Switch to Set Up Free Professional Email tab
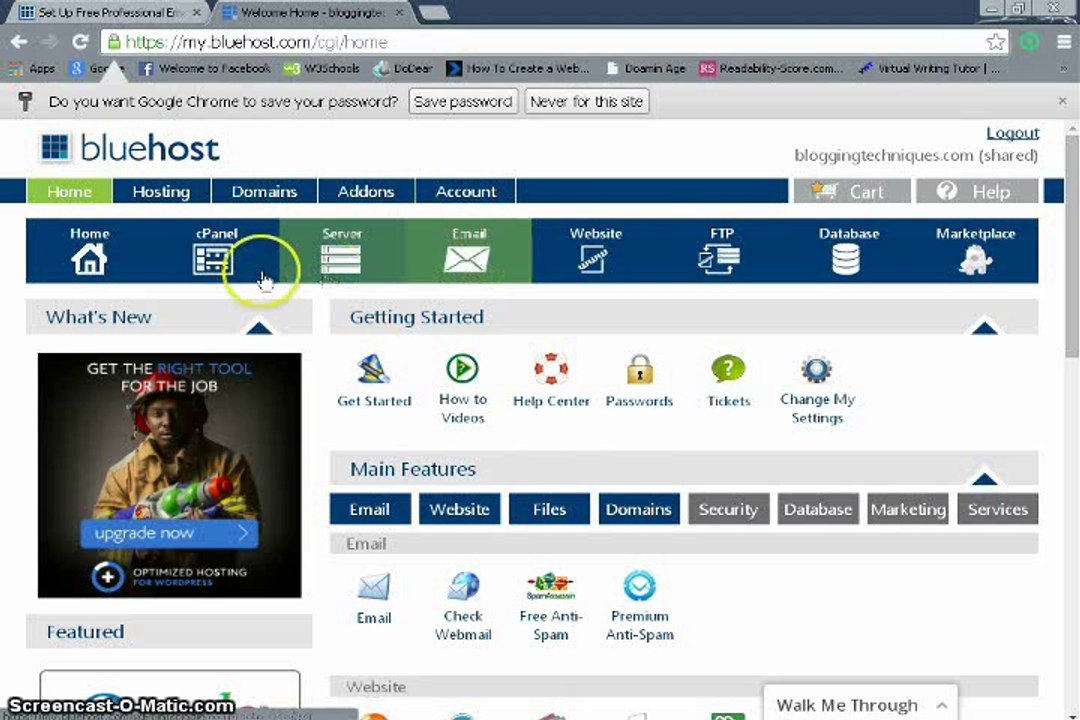 pyautogui.click(x=109, y=12)
